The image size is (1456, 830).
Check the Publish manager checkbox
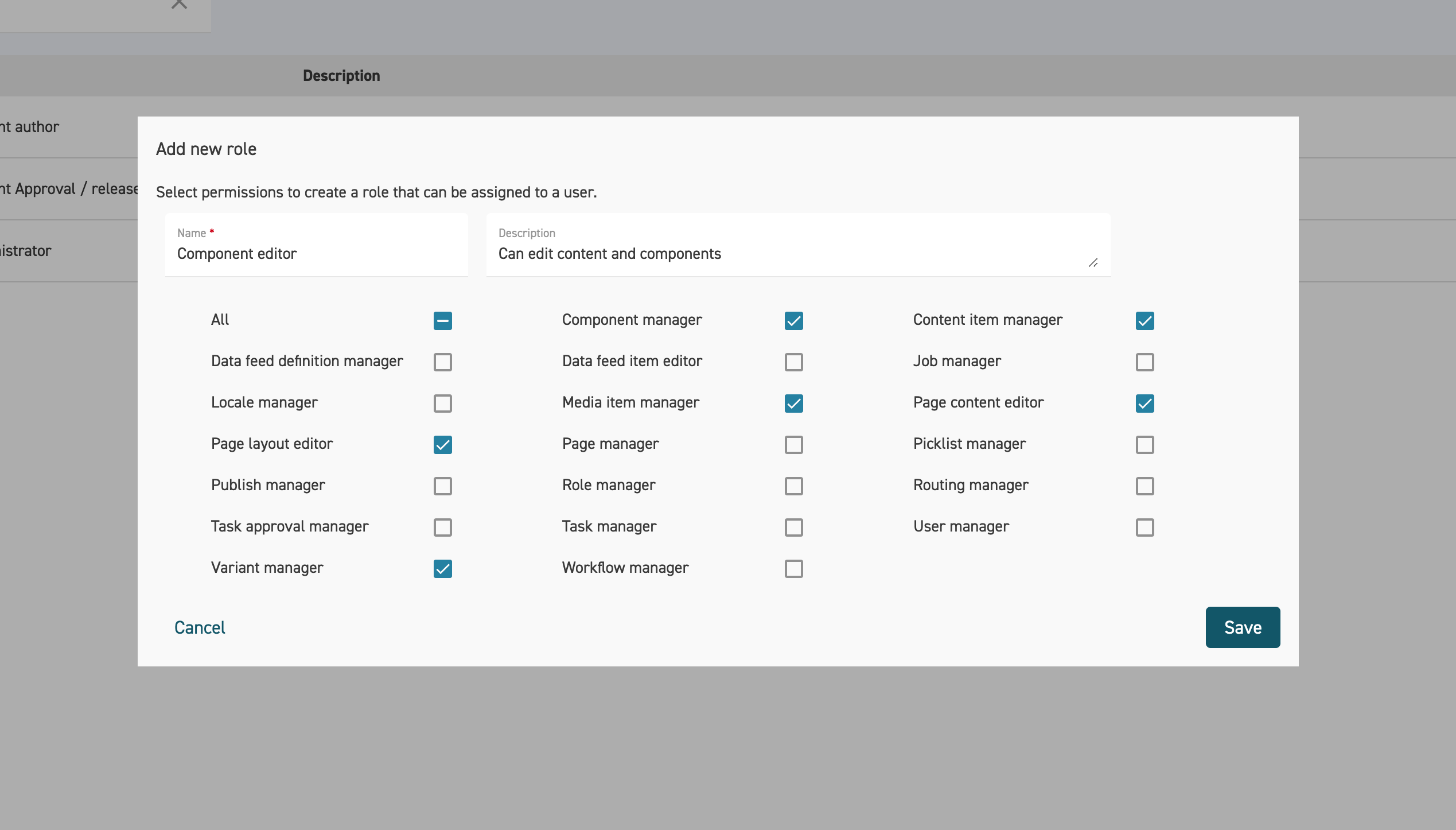[442, 486]
